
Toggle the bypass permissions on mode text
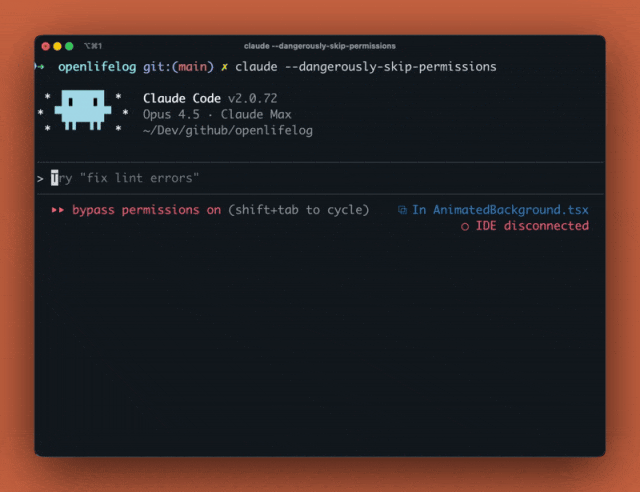(x=146, y=210)
